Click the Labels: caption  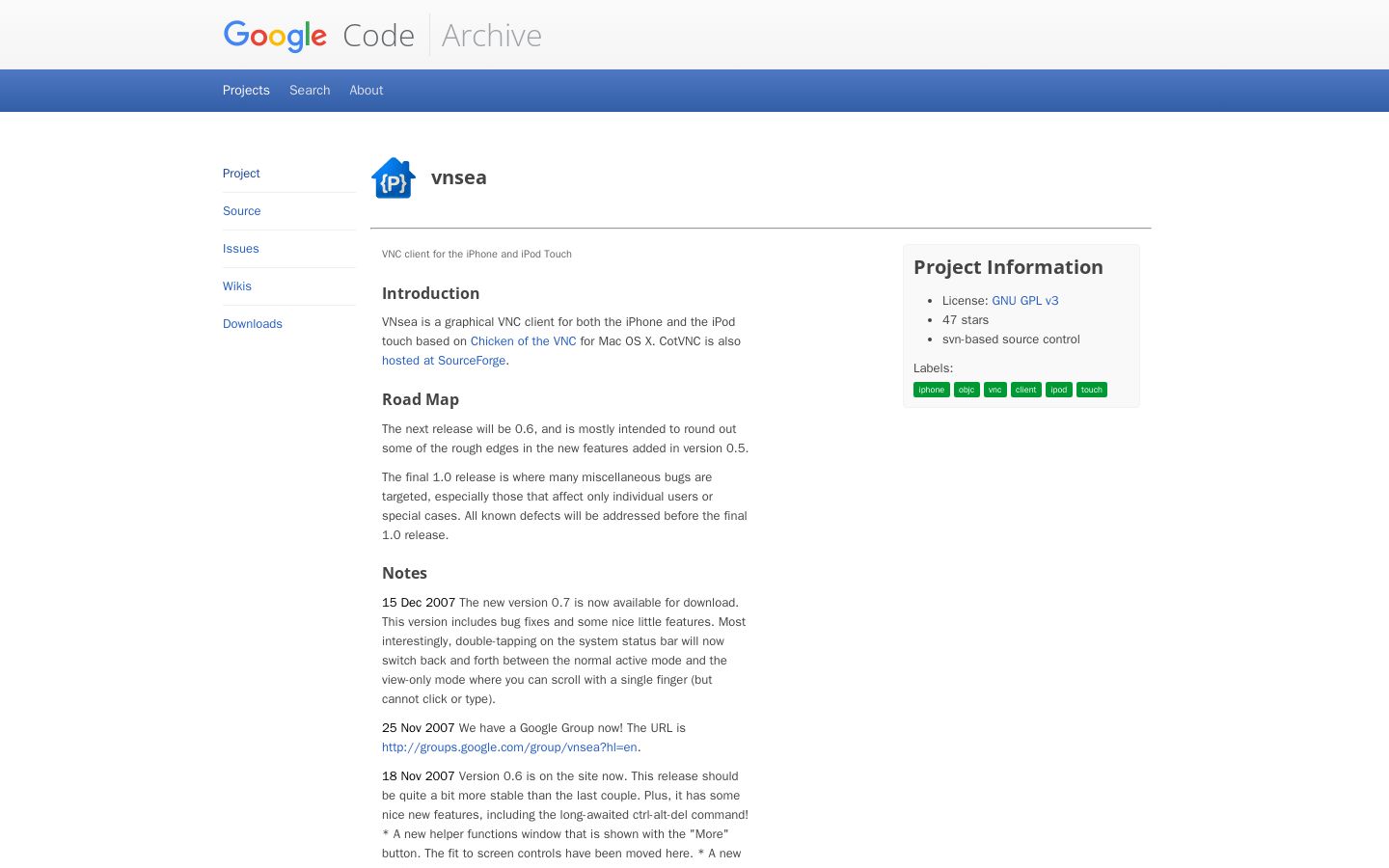click(x=933, y=368)
